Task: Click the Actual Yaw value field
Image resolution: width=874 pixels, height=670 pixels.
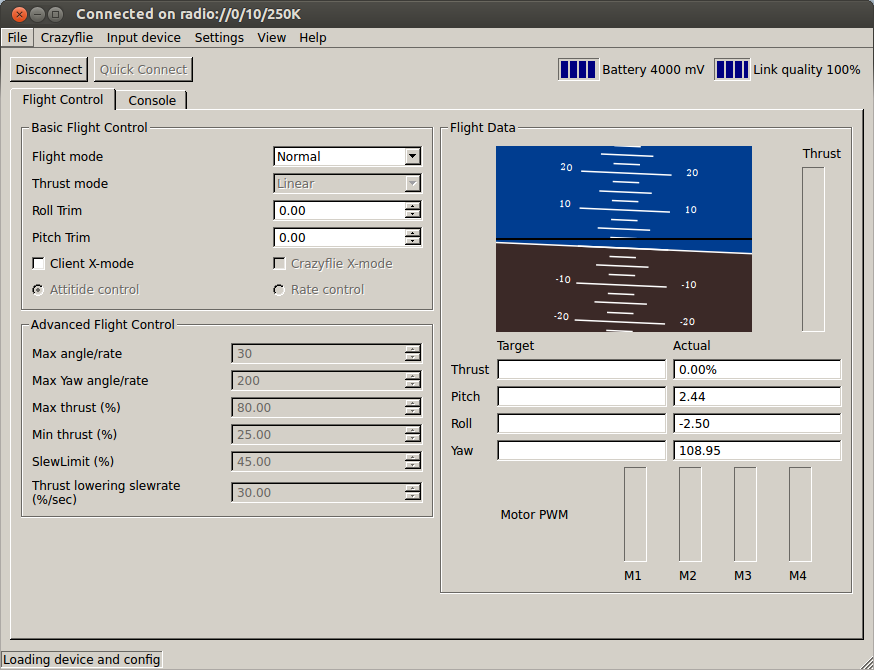Action: pos(756,451)
